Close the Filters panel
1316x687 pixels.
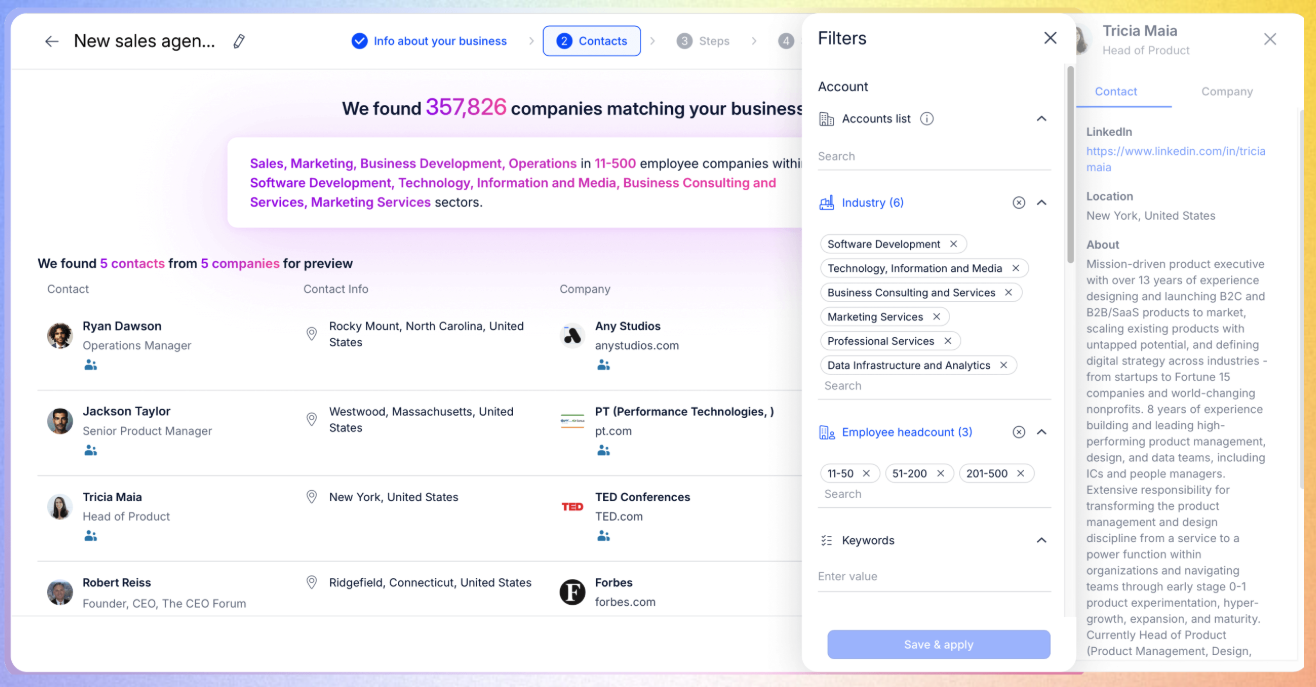click(x=1050, y=38)
